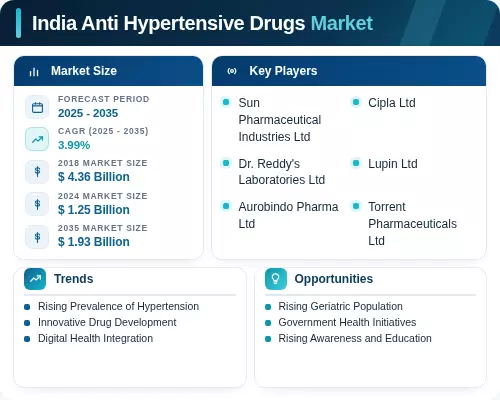Click the dollar icon for 2024 Market Size
This screenshot has height=400, width=500.
pyautogui.click(x=37, y=204)
